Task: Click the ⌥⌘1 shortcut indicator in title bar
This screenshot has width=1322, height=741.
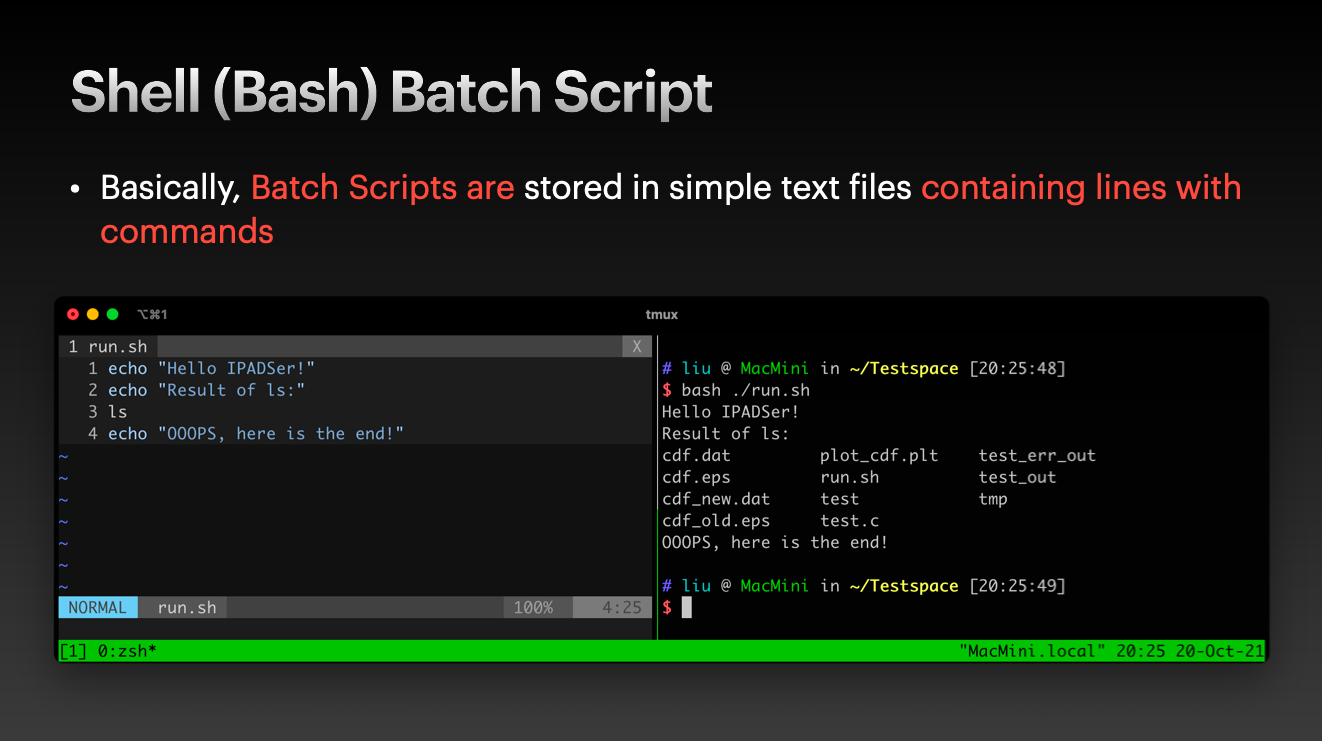Action: tap(152, 314)
